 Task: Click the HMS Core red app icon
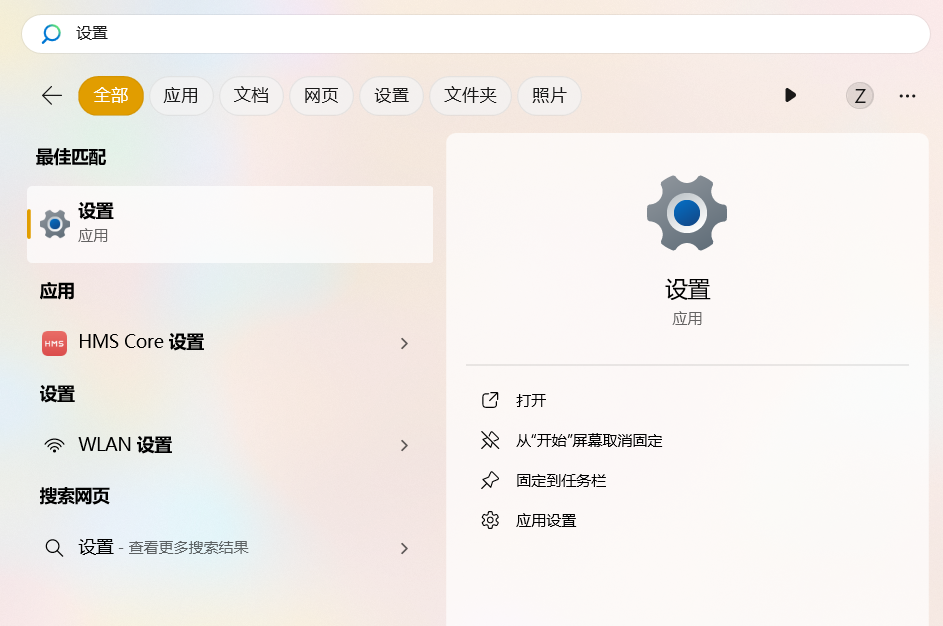tap(54, 343)
